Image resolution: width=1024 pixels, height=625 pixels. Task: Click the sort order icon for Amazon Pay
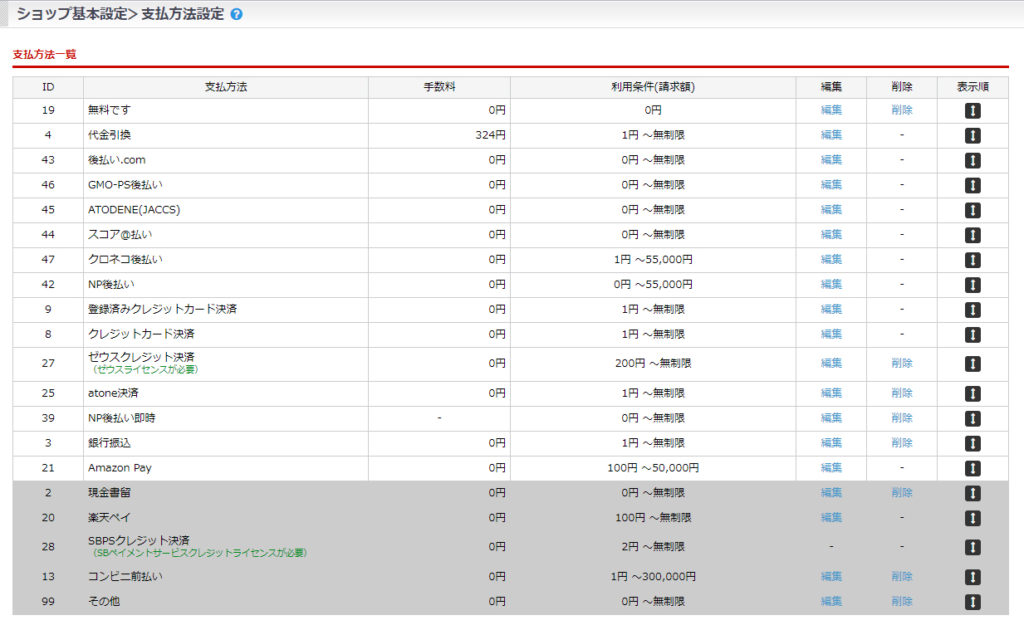point(972,468)
